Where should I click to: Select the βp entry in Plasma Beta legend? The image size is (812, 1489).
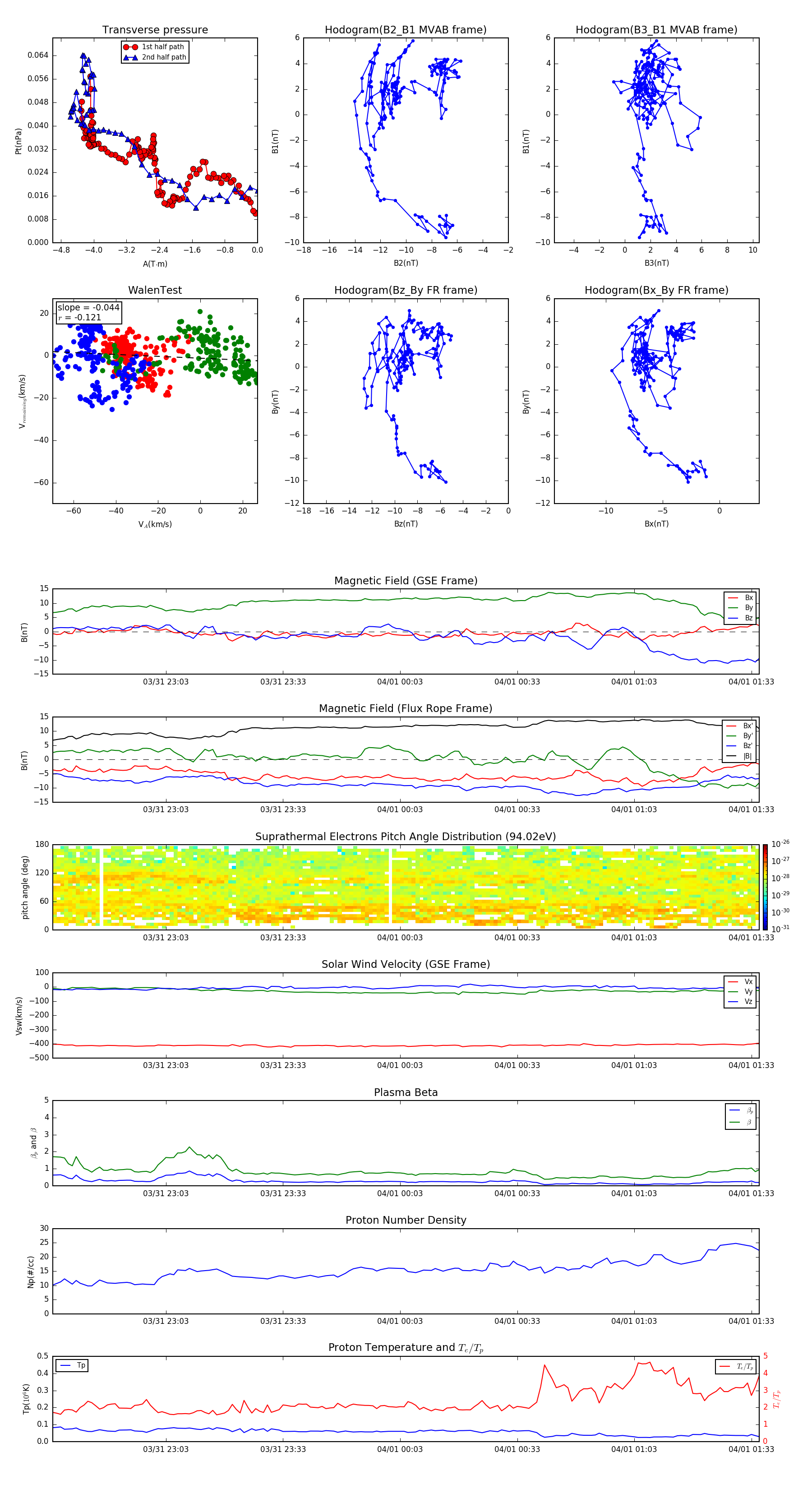click(741, 1110)
